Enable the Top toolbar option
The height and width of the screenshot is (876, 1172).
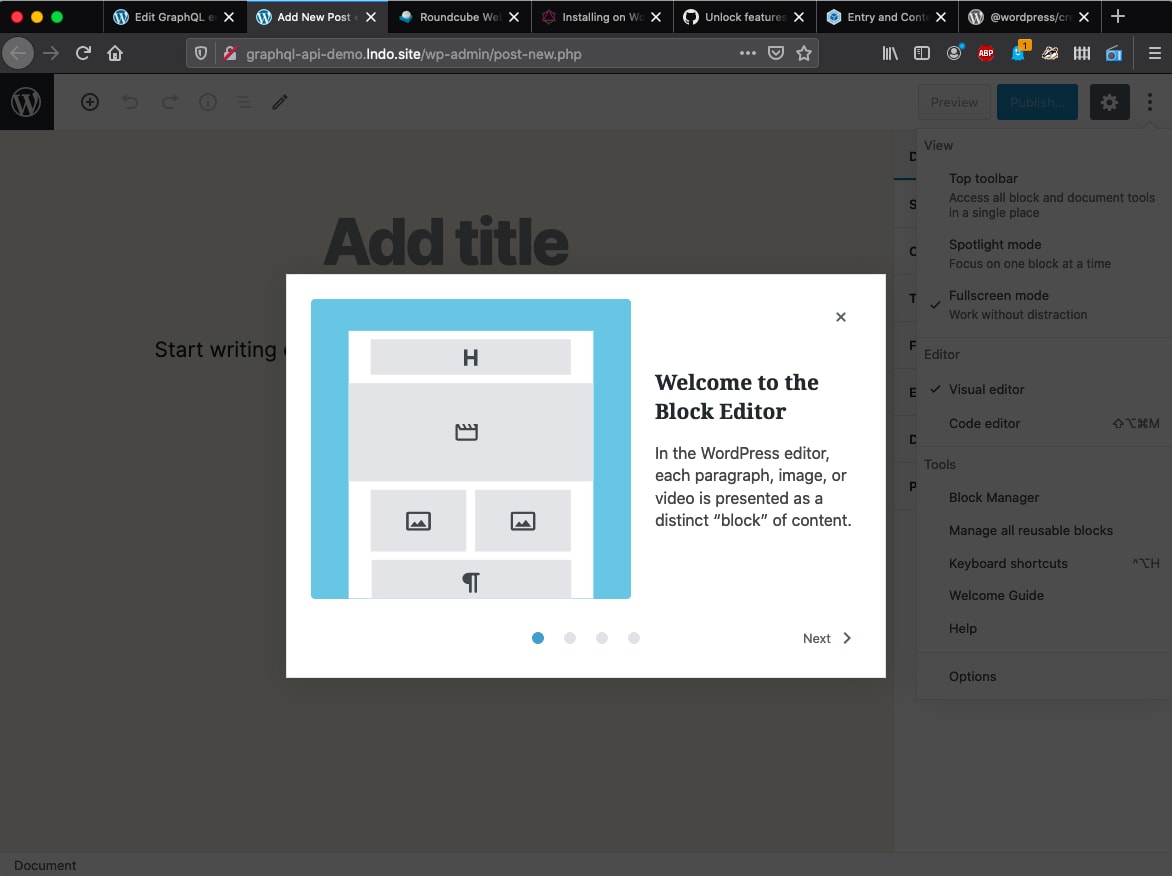coord(1050,194)
